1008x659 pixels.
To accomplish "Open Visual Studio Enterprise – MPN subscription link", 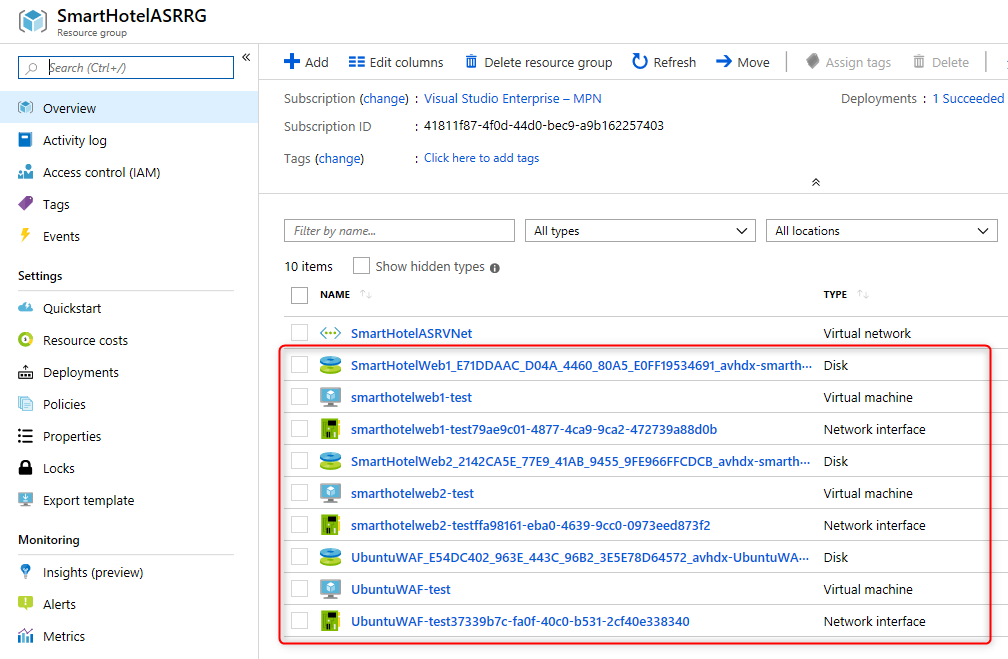I will coord(512,98).
